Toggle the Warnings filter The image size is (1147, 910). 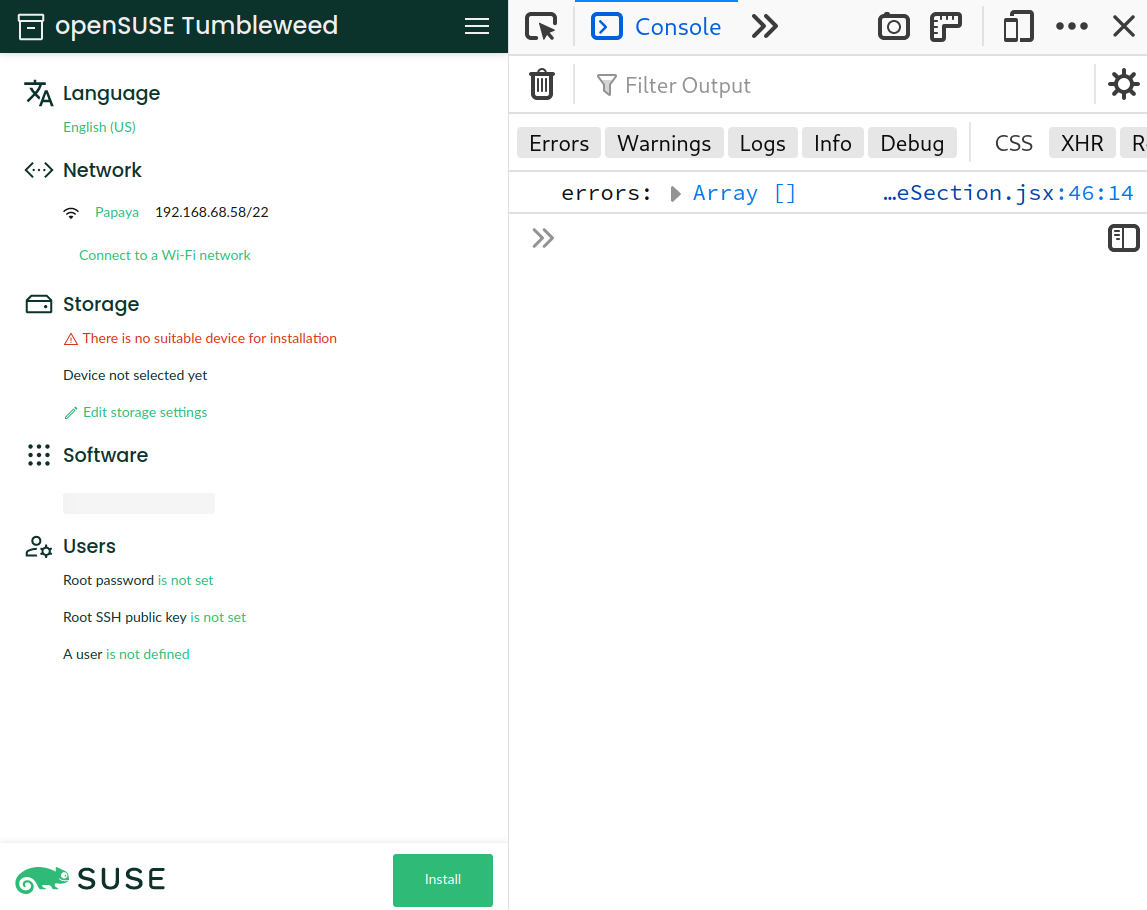click(664, 143)
